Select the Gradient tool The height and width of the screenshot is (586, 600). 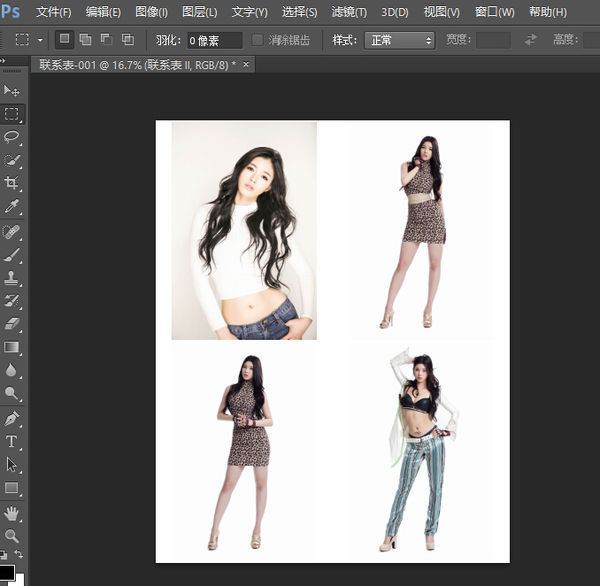pyautogui.click(x=12, y=347)
